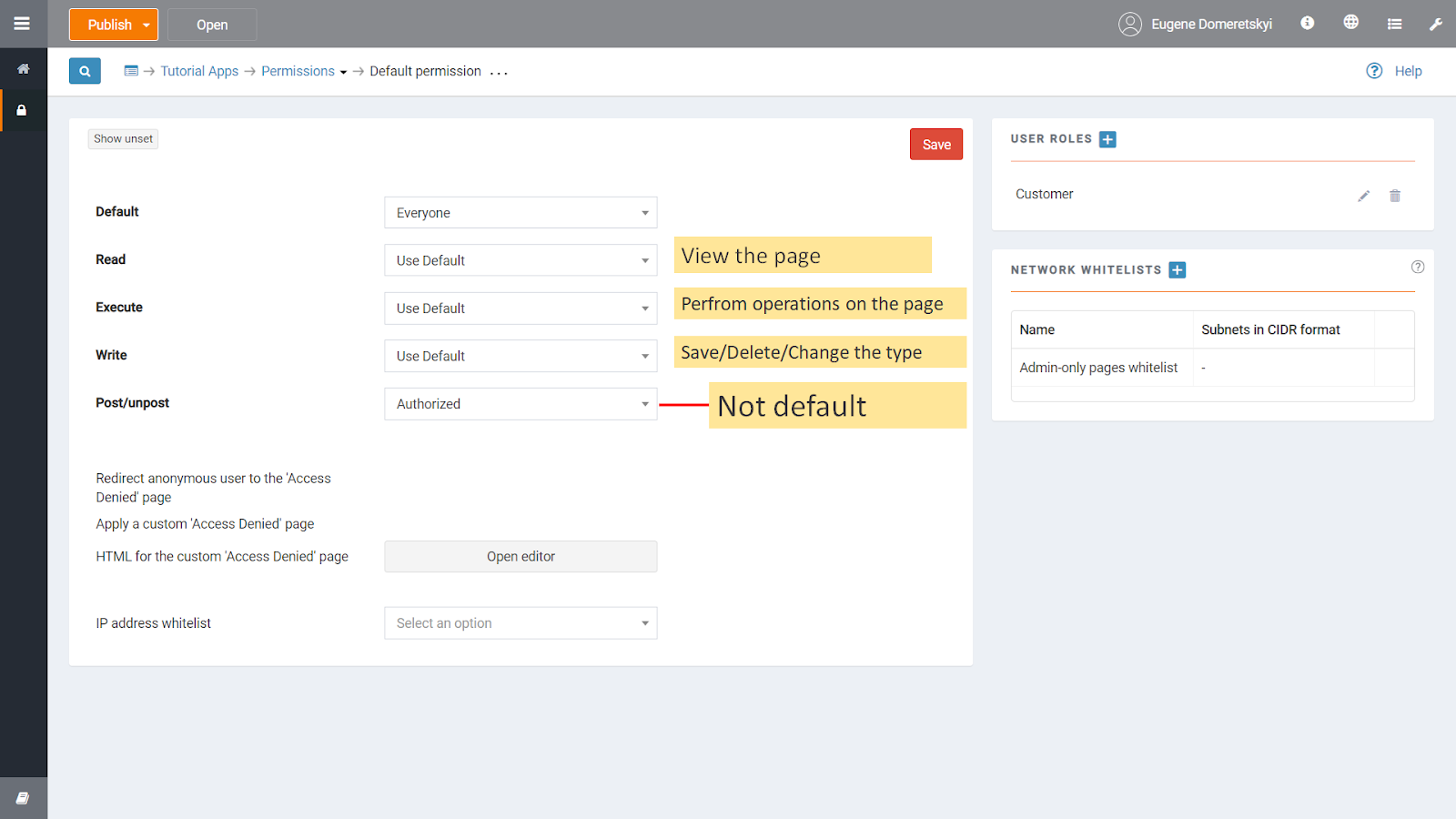The width and height of the screenshot is (1456, 819).
Task: Add a new user role
Action: coord(1107,139)
